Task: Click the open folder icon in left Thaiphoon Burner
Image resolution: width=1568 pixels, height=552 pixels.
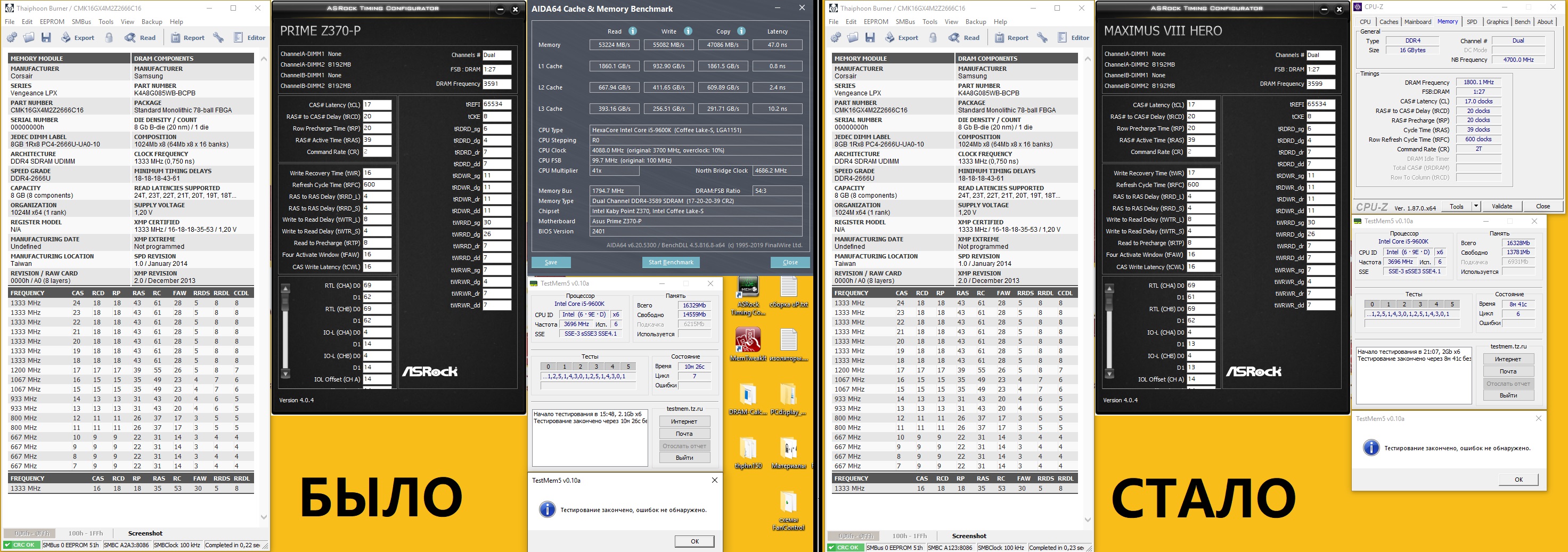Action: click(29, 38)
